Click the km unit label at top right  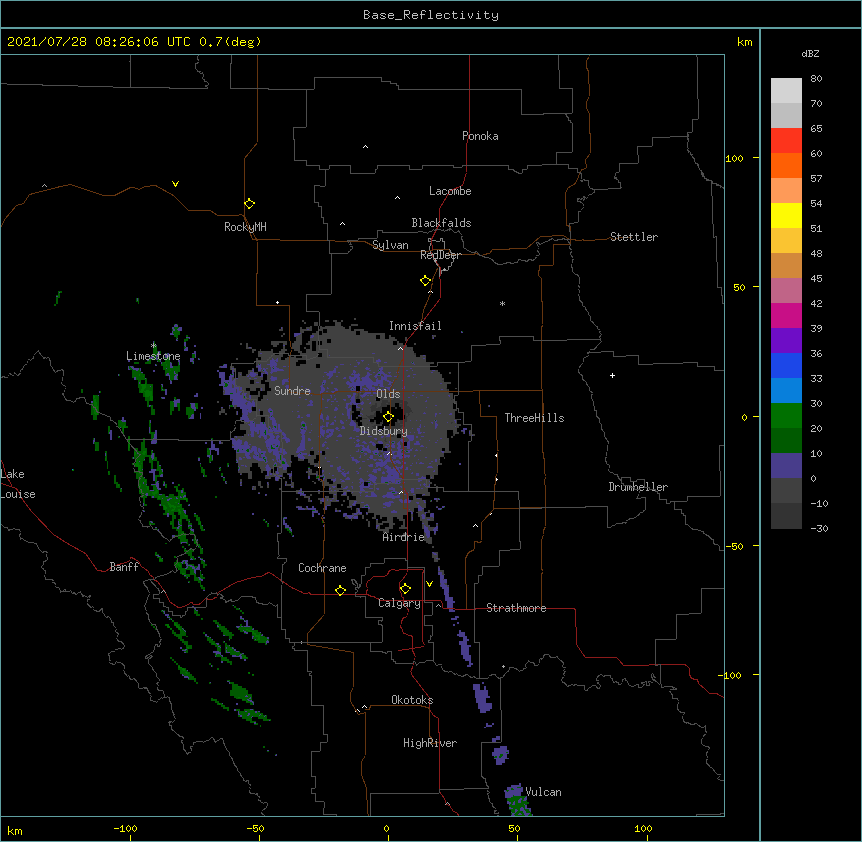pyautogui.click(x=745, y=42)
